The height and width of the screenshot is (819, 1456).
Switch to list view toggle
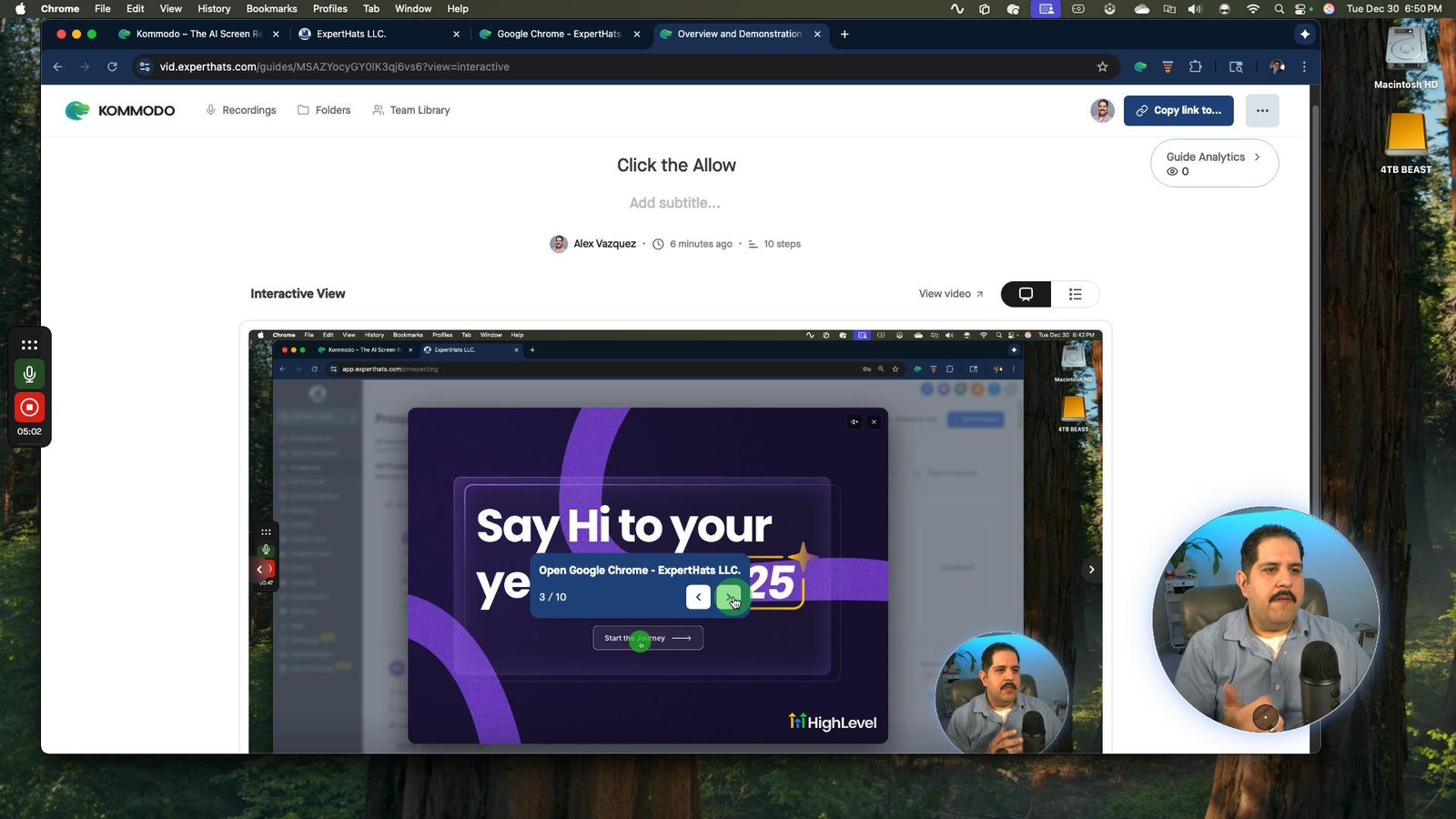[x=1075, y=294]
